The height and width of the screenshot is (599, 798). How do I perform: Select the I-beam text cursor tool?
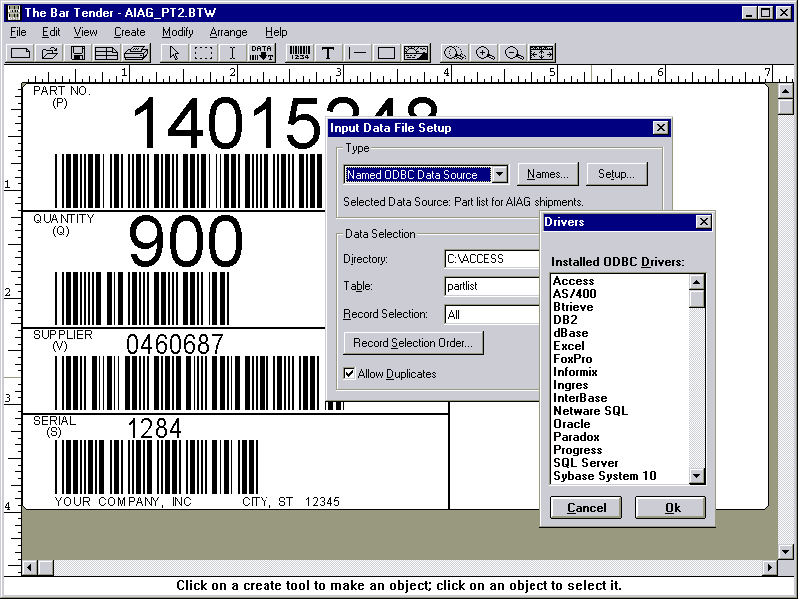point(232,53)
